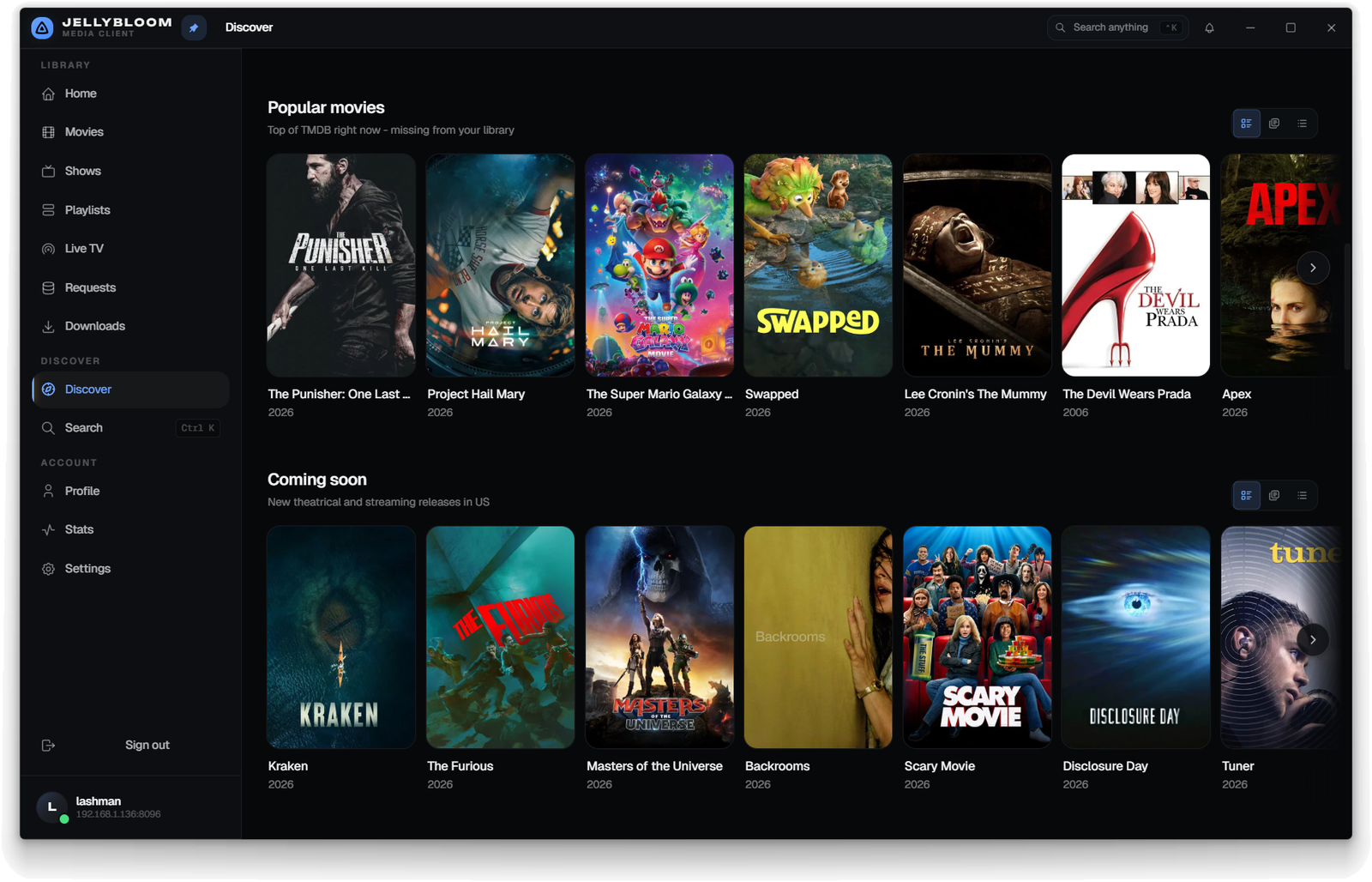Click the Project Hail Mary title

click(476, 395)
